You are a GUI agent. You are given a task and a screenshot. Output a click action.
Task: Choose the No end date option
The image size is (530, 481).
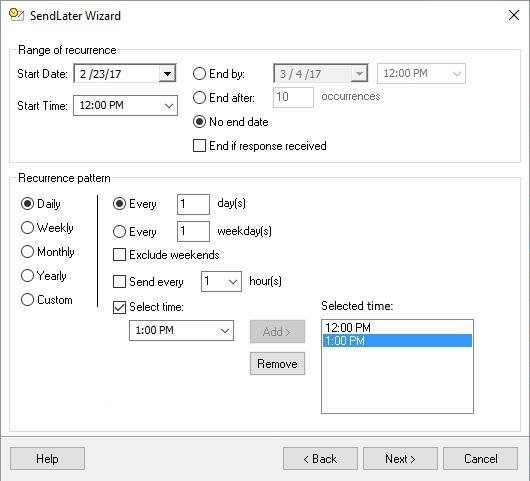(x=199, y=122)
